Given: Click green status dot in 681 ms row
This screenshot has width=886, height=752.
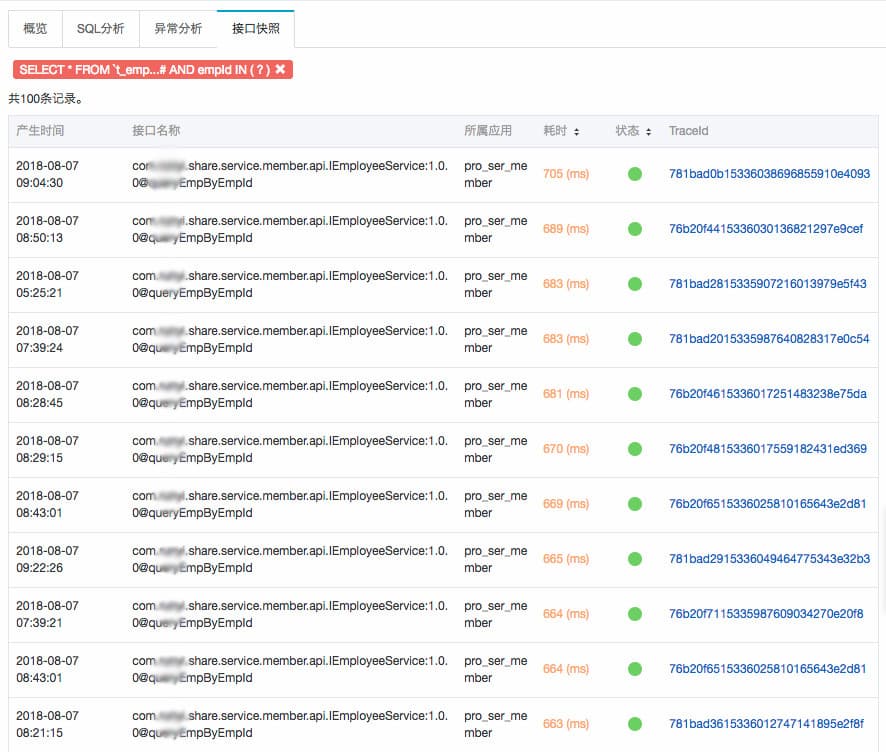Looking at the screenshot, I should (x=635, y=394).
